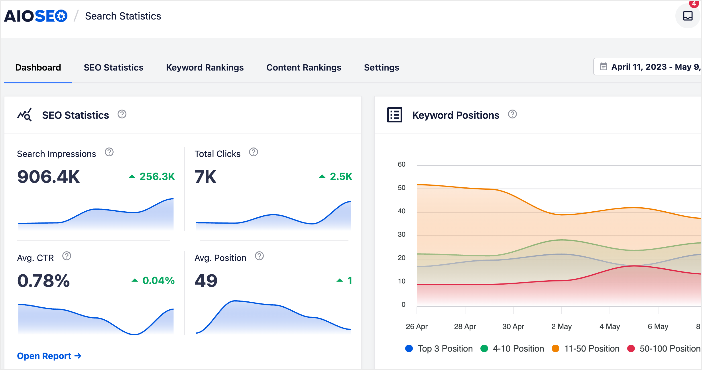Toggle 11-50 Position legend series

(586, 348)
